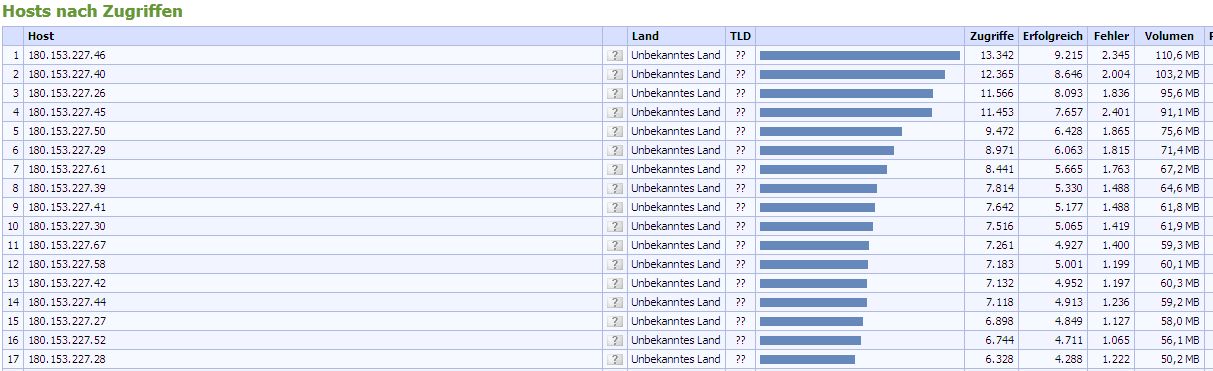Screen dimensions: 1213x371
Task: Click the Erfolgreich column header
Action: (1053, 36)
